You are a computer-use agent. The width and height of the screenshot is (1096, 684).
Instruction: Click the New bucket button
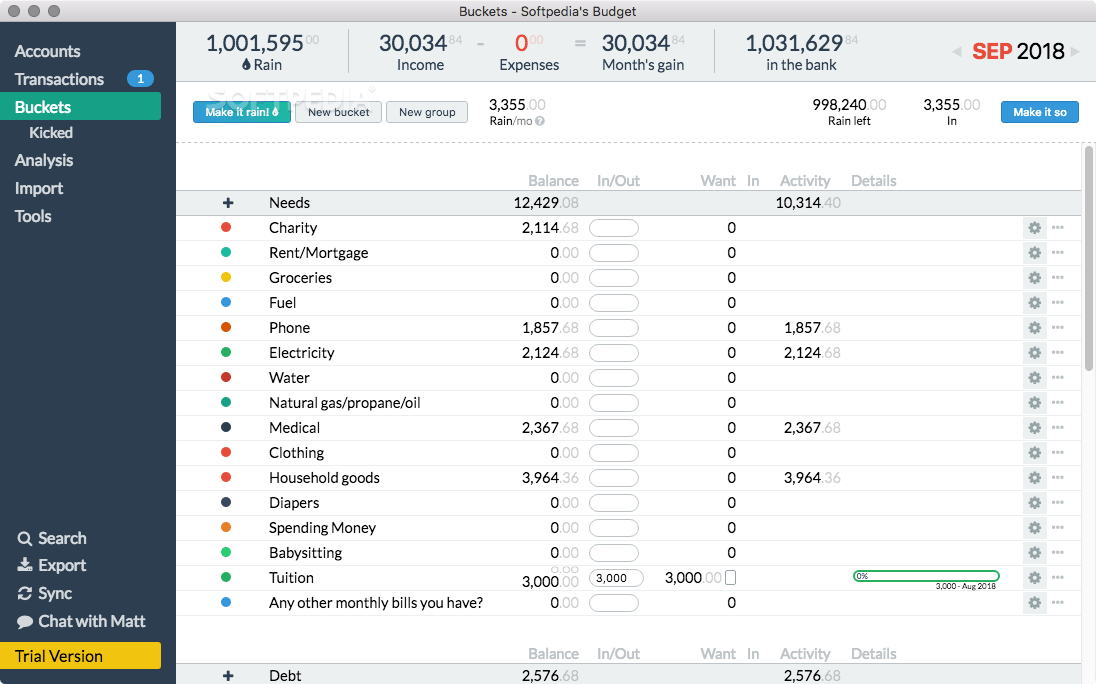[x=338, y=112]
